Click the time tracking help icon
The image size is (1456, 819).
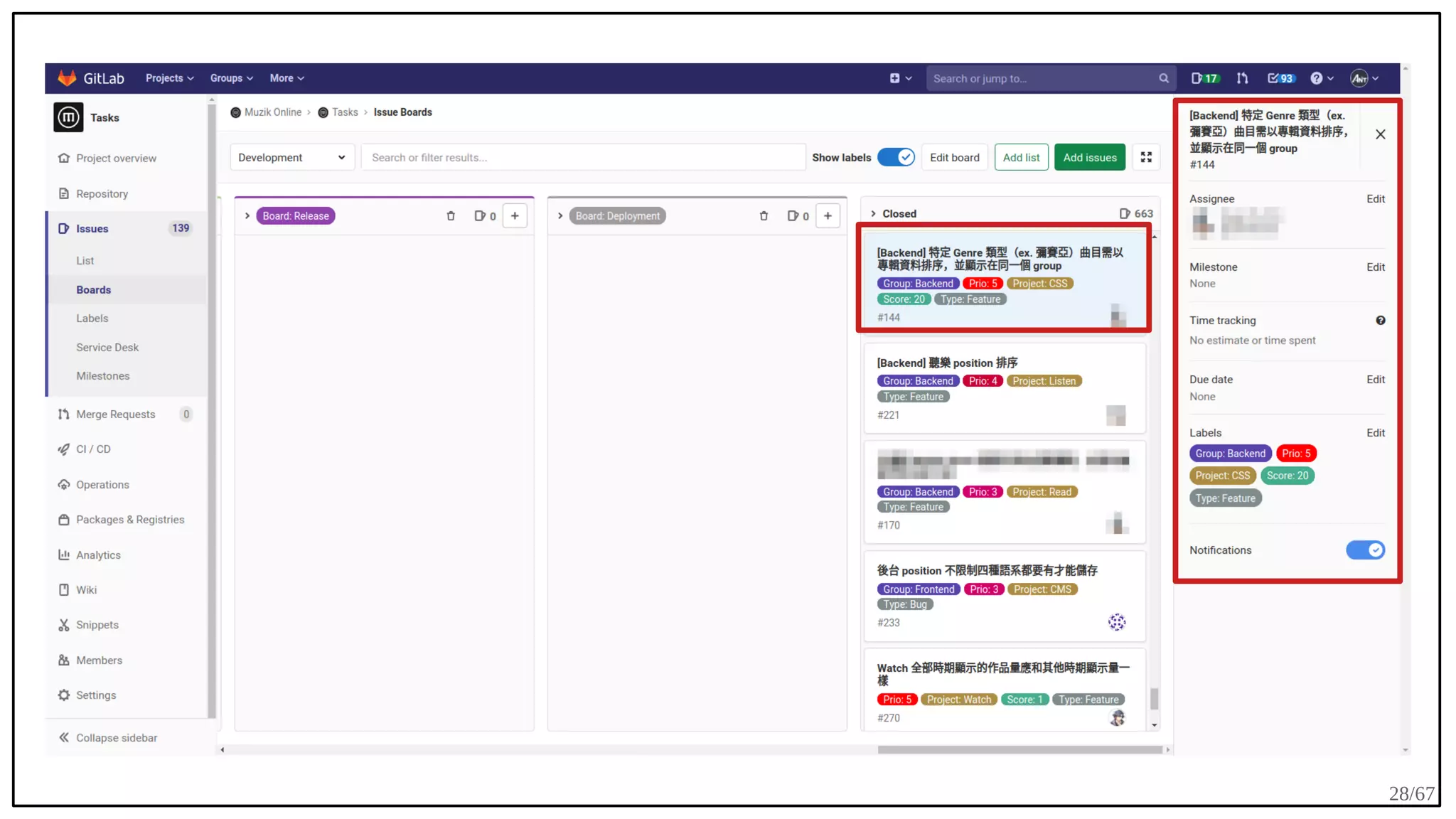point(1380,321)
